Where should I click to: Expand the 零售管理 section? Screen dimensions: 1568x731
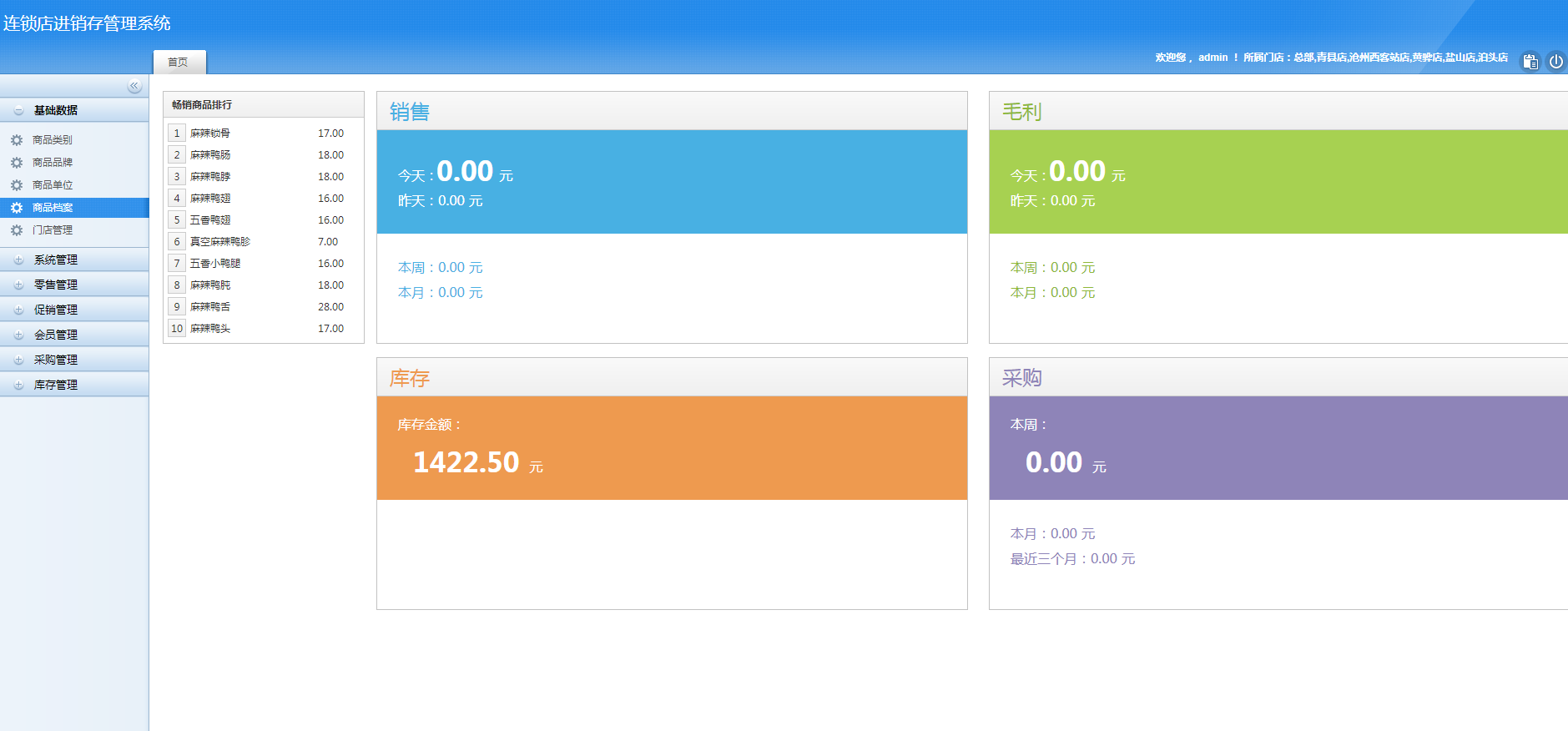tap(18, 285)
